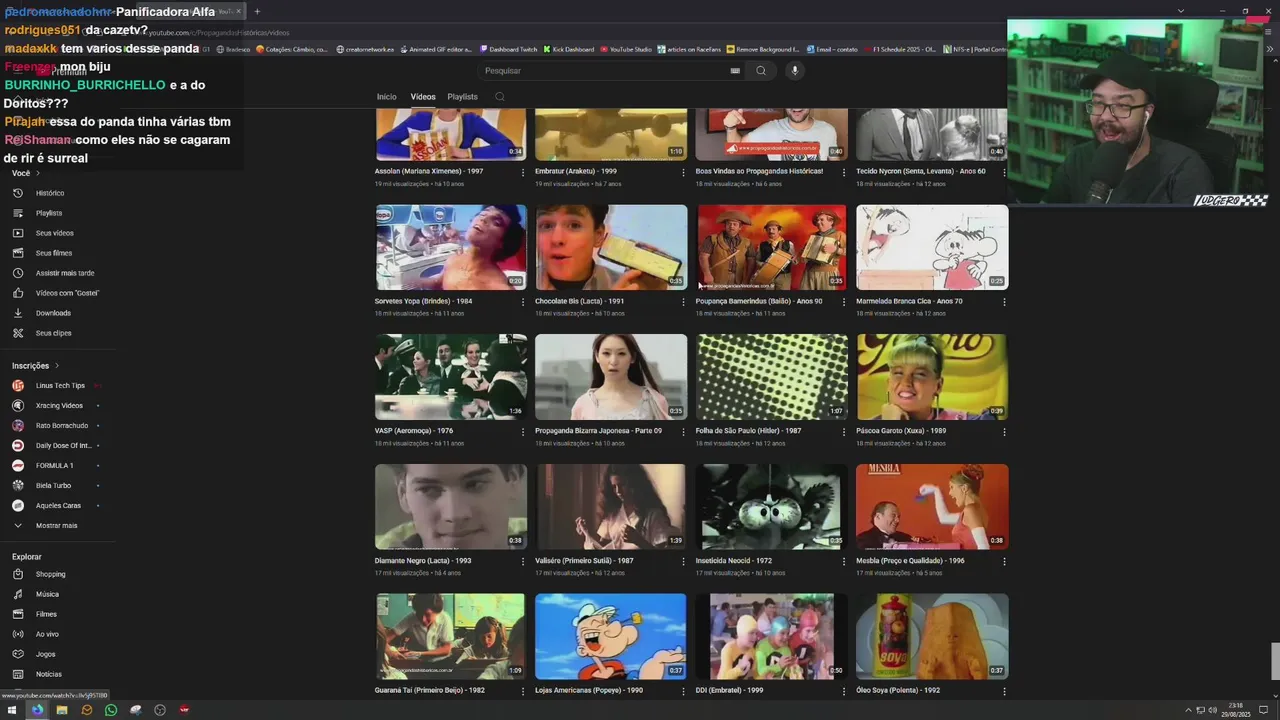Click the page vertical scrollbar thumb
Image resolution: width=1280 pixels, height=720 pixels.
(1275, 661)
